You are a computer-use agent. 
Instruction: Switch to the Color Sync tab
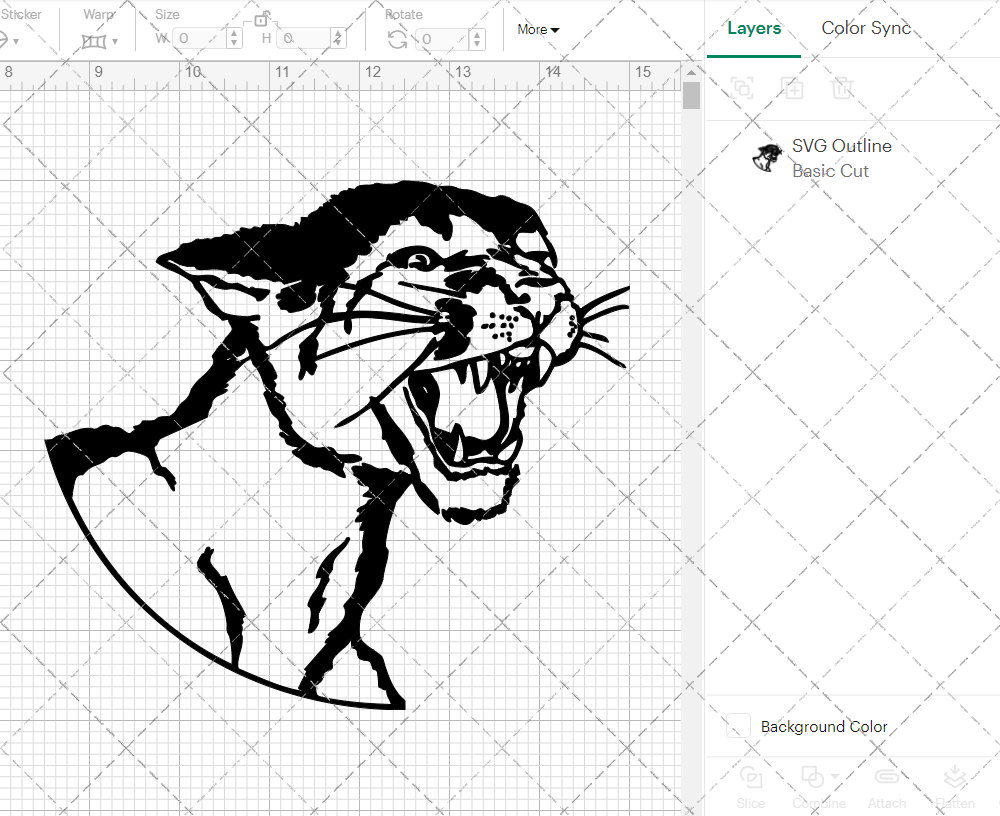click(866, 28)
